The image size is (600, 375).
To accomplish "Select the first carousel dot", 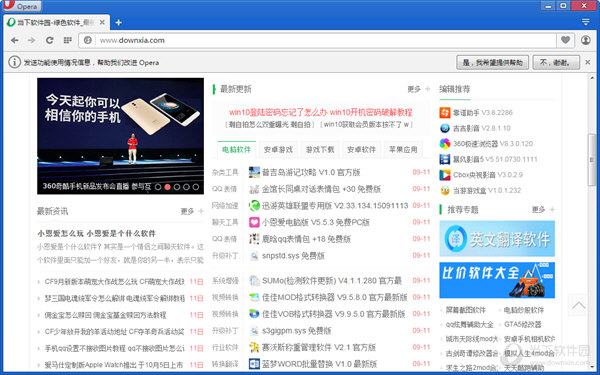I will [158, 187].
